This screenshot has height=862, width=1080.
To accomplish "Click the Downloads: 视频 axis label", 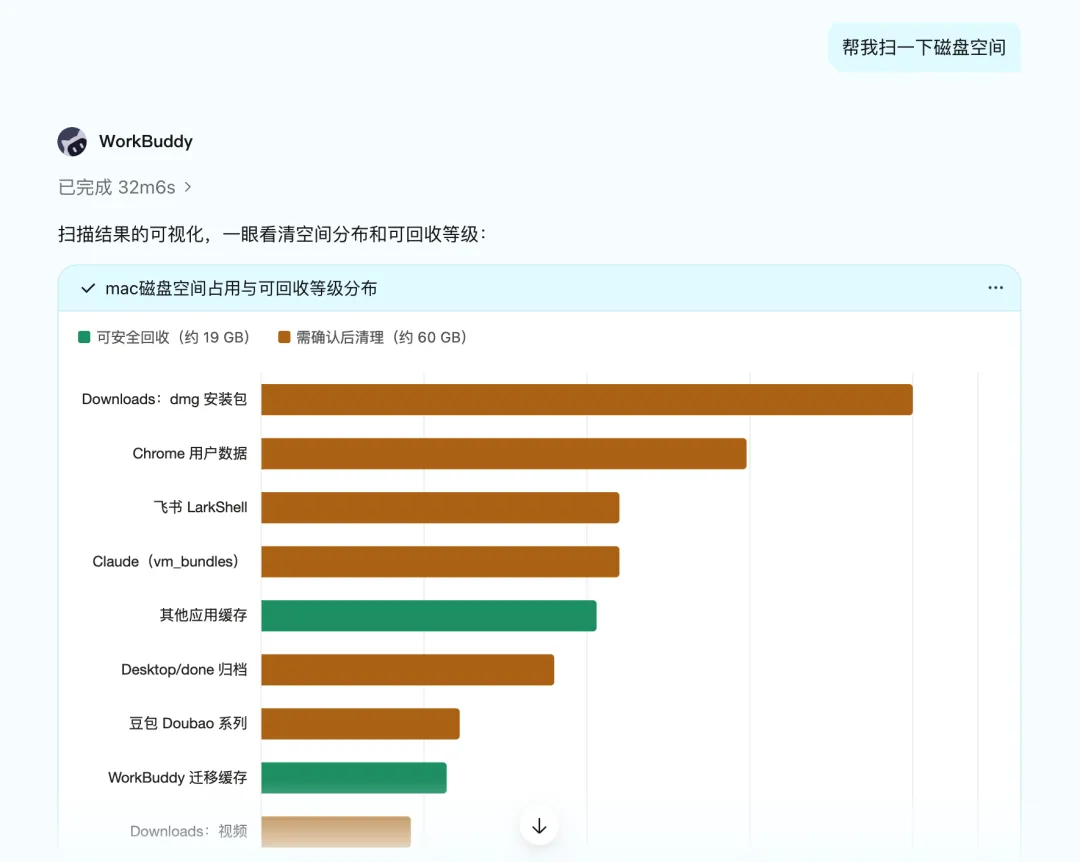I will [188, 832].
